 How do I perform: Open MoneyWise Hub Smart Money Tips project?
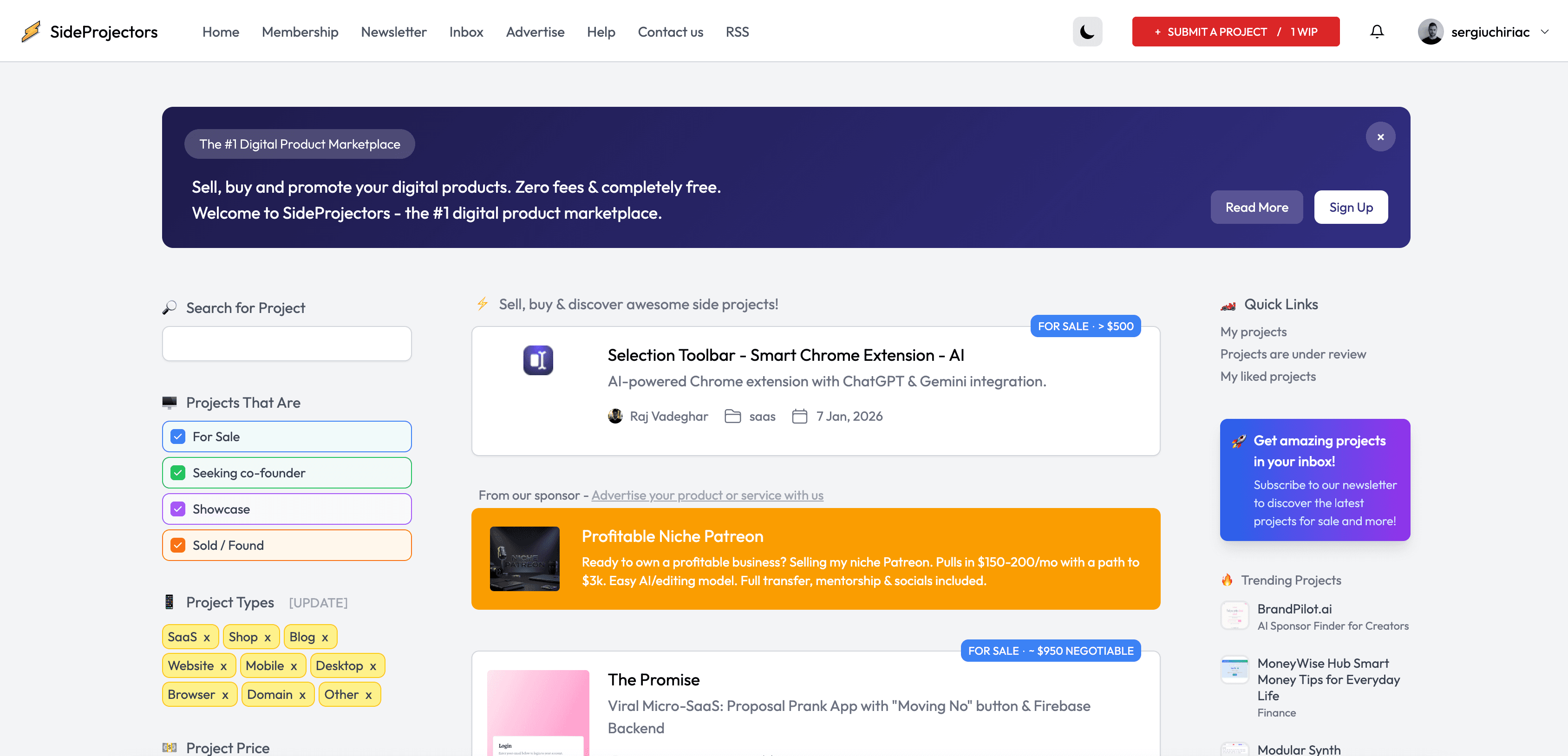click(x=1329, y=679)
